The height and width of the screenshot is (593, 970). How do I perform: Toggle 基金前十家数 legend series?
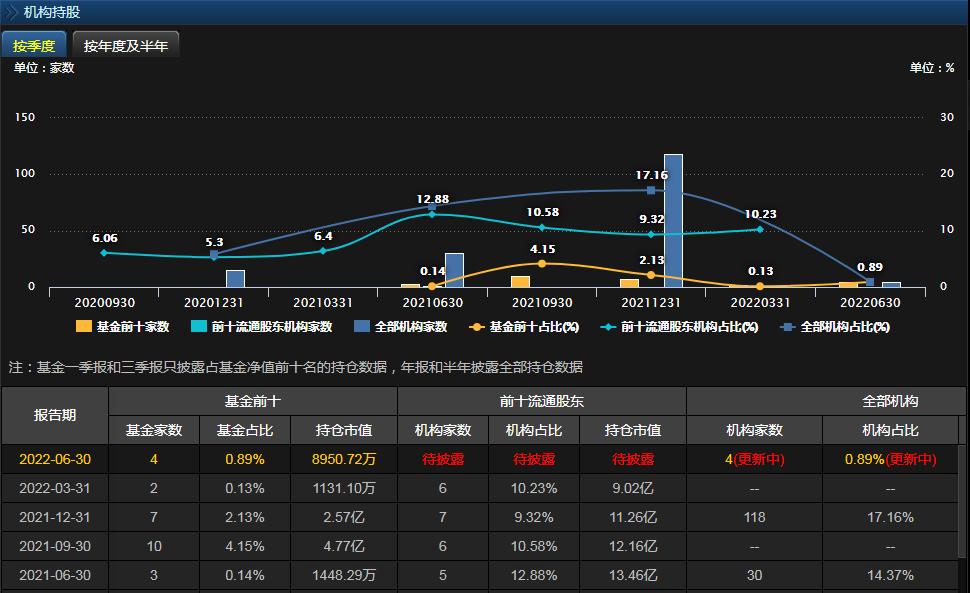(x=123, y=326)
